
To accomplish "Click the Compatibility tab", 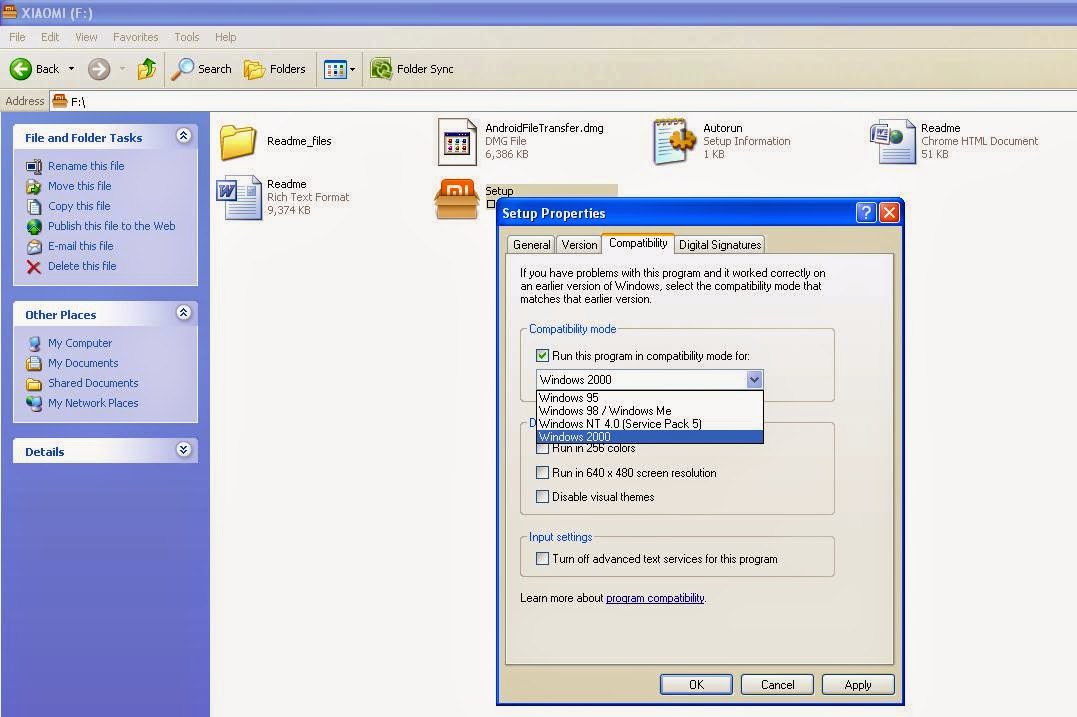I will [638, 243].
